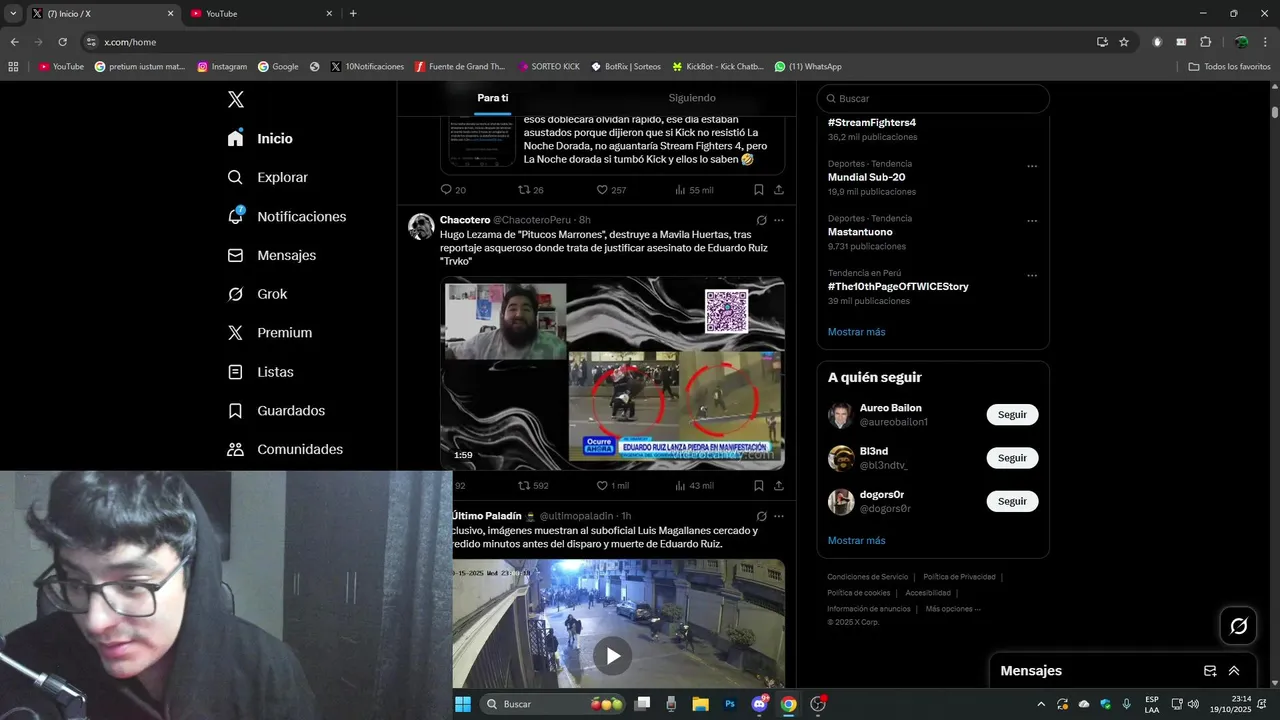Open Mastantuono trend
This screenshot has width=1280, height=720.
pos(860,232)
